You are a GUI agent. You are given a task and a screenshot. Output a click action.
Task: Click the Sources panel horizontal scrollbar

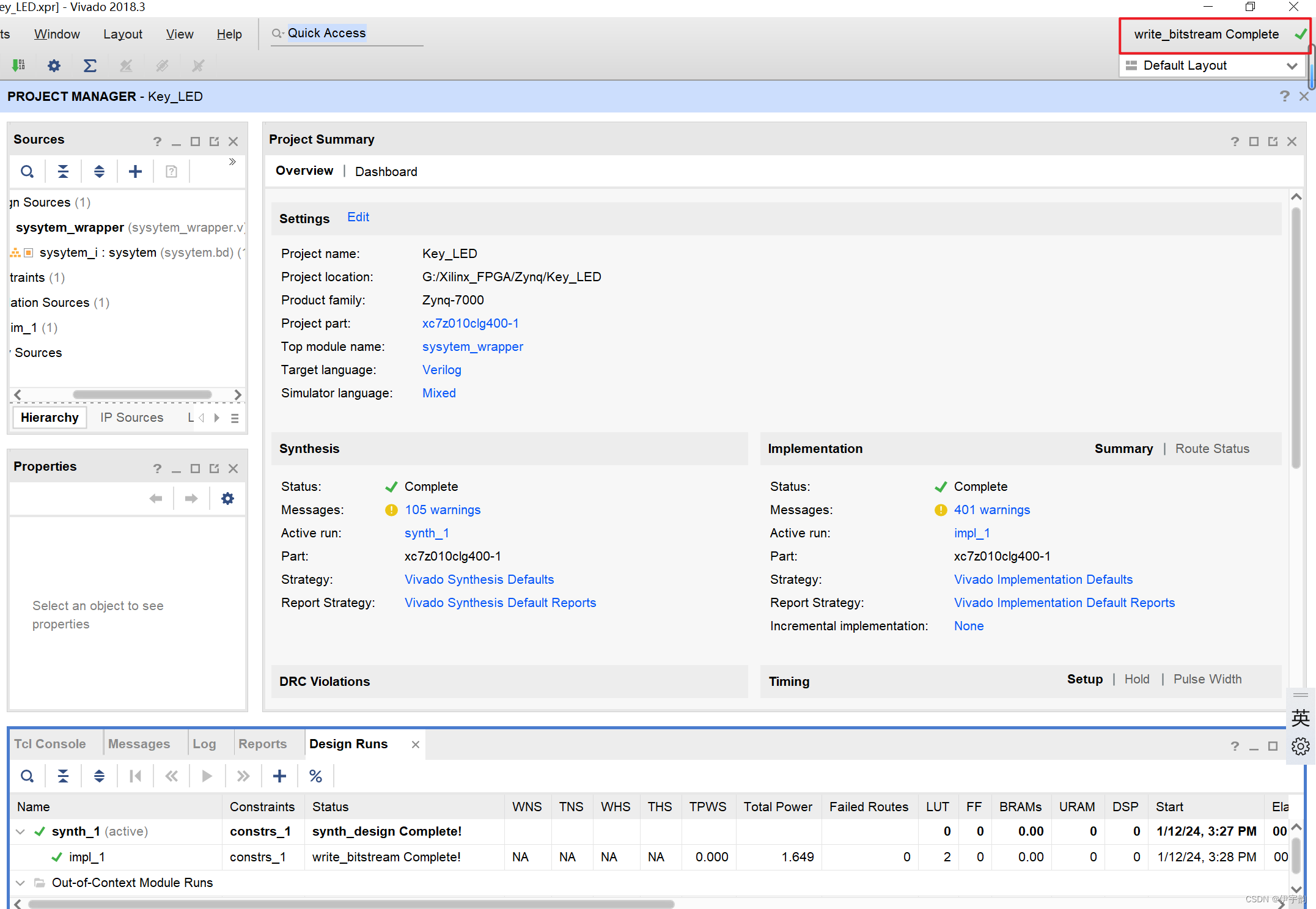[x=142, y=395]
